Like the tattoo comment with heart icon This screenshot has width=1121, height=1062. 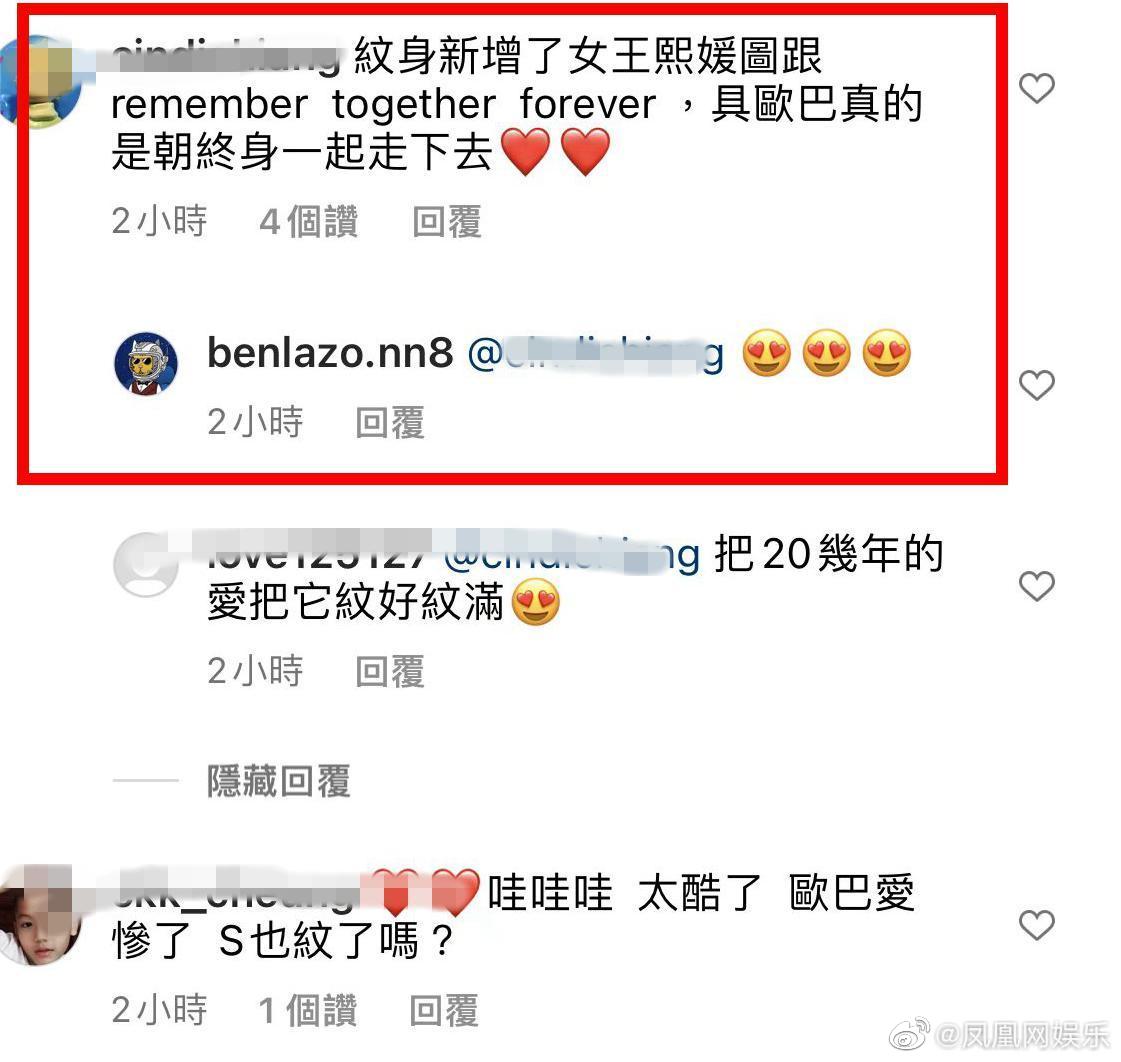pyautogui.click(x=1037, y=88)
